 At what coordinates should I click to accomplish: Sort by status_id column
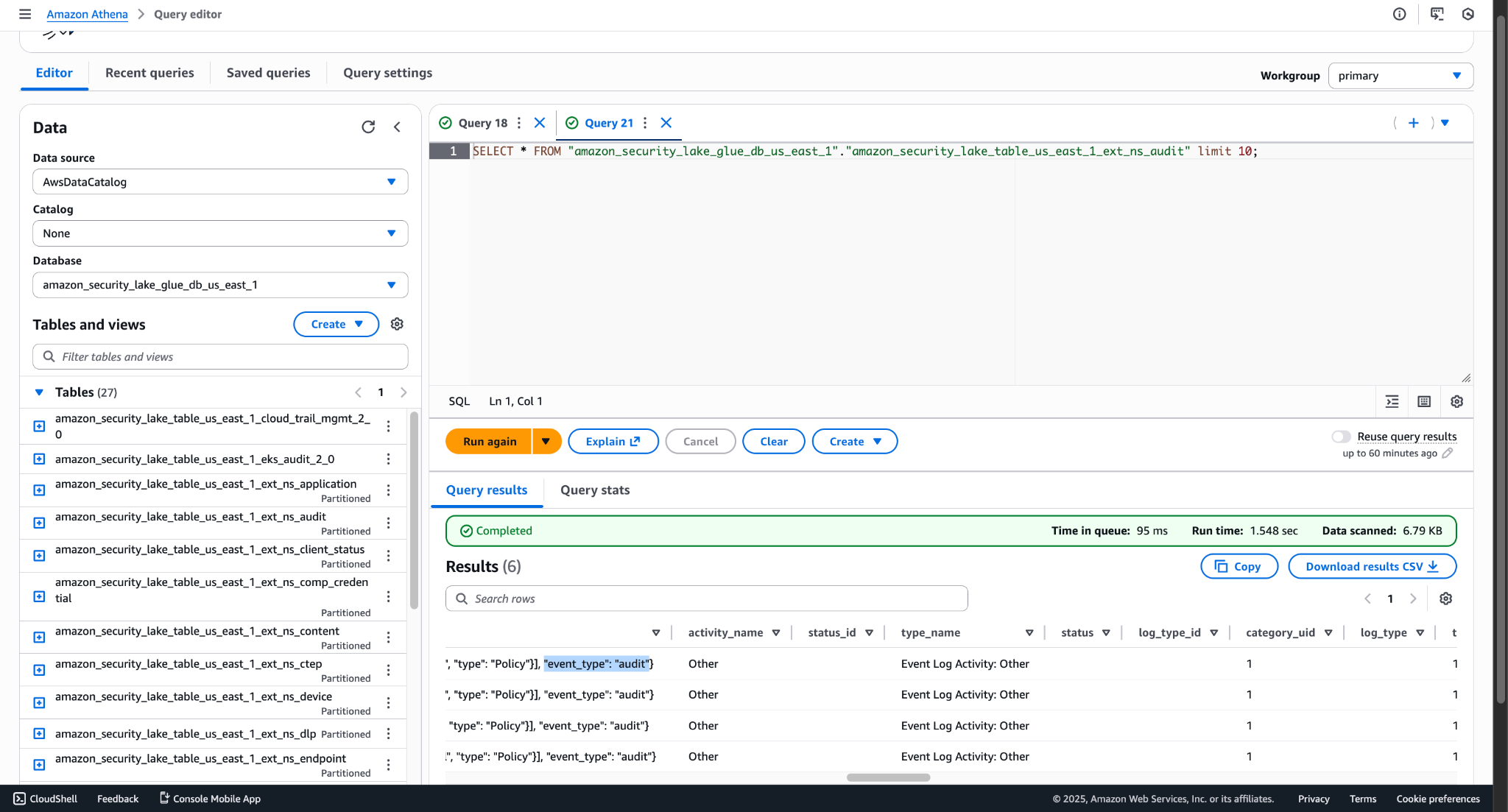(x=870, y=633)
